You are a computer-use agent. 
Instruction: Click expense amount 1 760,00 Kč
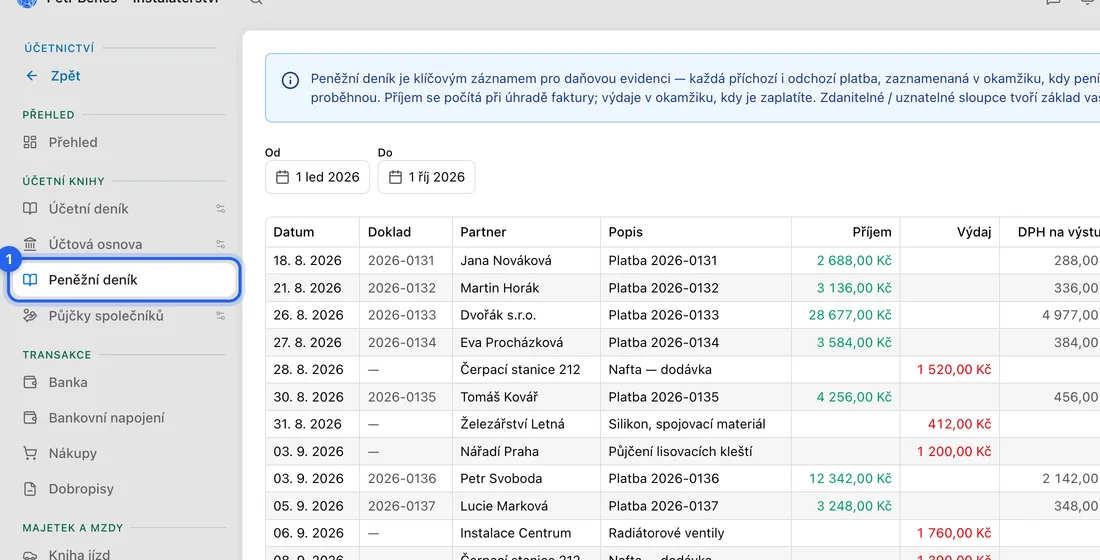954,533
